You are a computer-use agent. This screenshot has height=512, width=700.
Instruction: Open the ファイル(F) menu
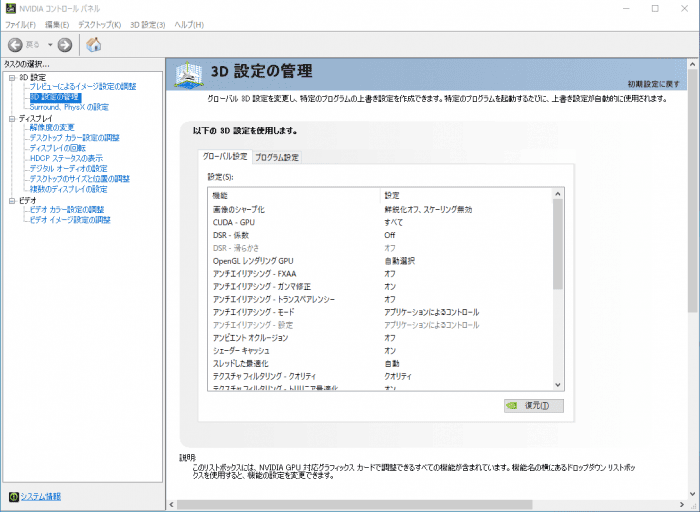[20, 25]
